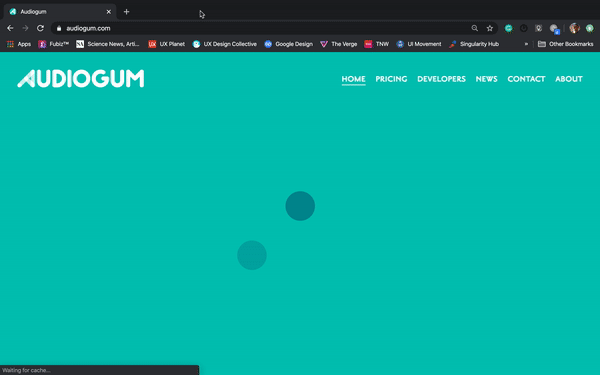The height and width of the screenshot is (375, 600).
Task: Expand hidden bookmarks with the chevron
Action: (x=526, y=44)
